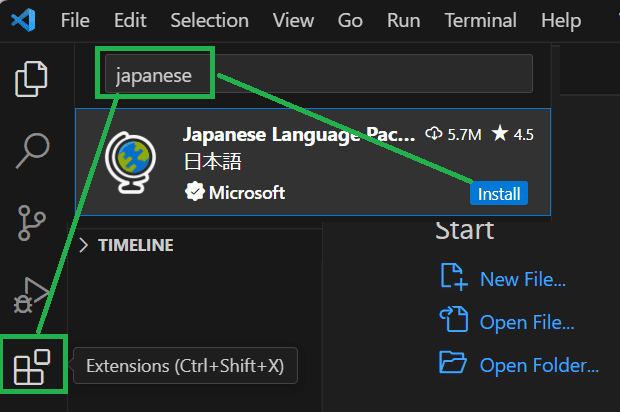The width and height of the screenshot is (620, 412).
Task: Click the TIMELINE header label
Action: coord(136,245)
